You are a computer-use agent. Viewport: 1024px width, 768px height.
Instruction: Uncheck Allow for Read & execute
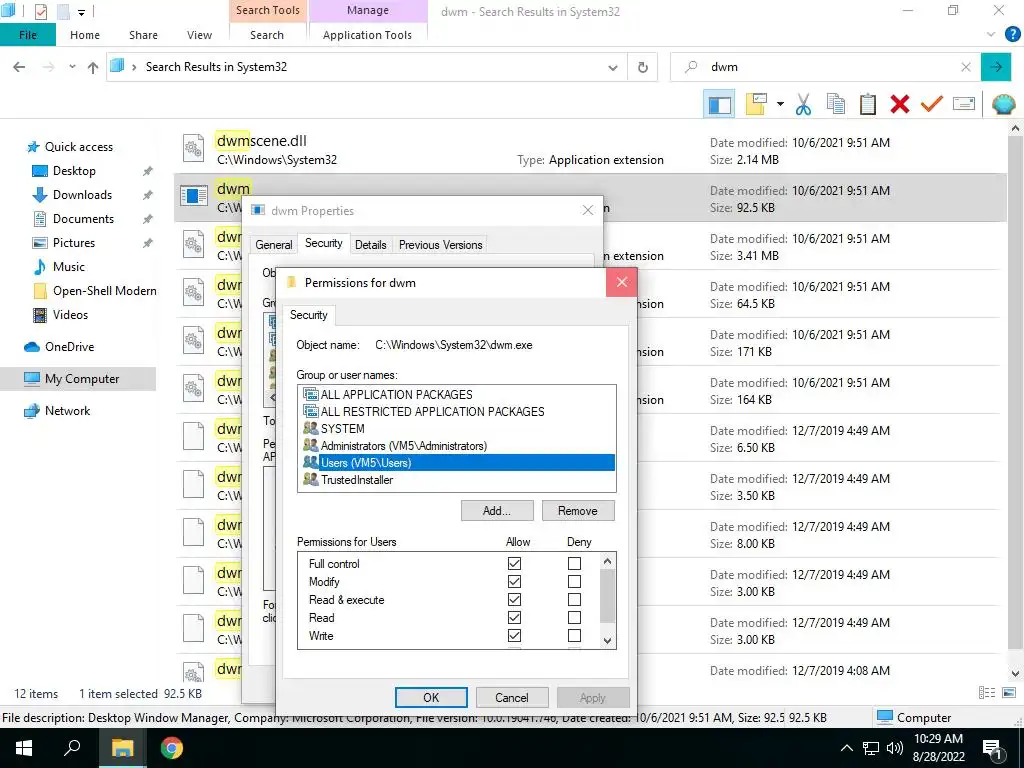click(x=515, y=600)
